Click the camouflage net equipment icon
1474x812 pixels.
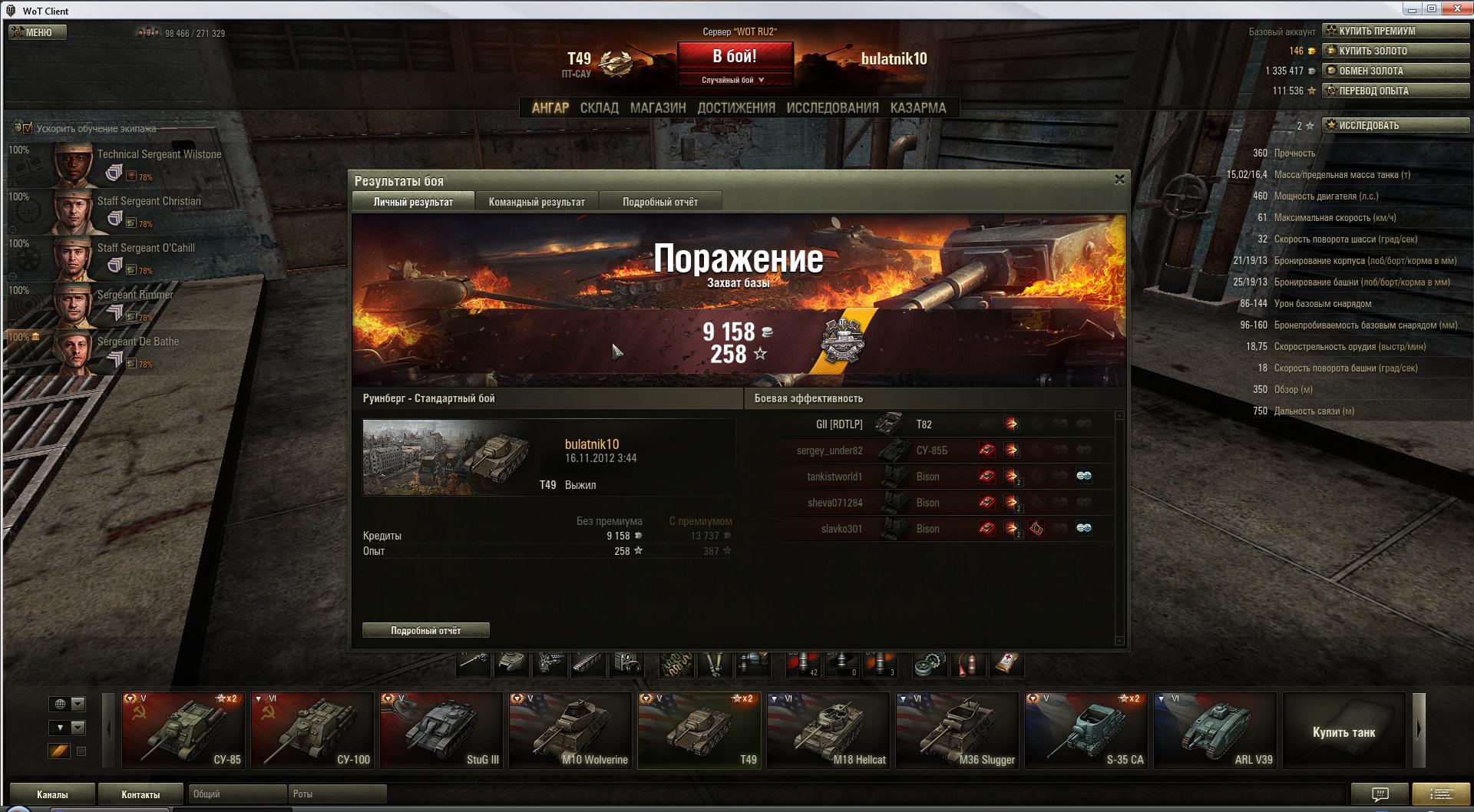point(677,664)
